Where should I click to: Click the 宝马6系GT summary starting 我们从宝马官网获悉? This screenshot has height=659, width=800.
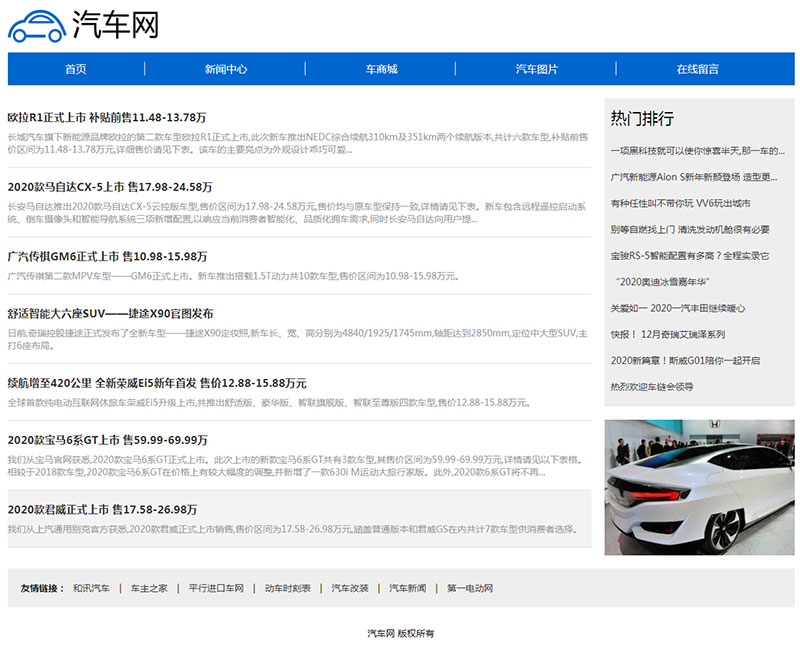(x=295, y=466)
